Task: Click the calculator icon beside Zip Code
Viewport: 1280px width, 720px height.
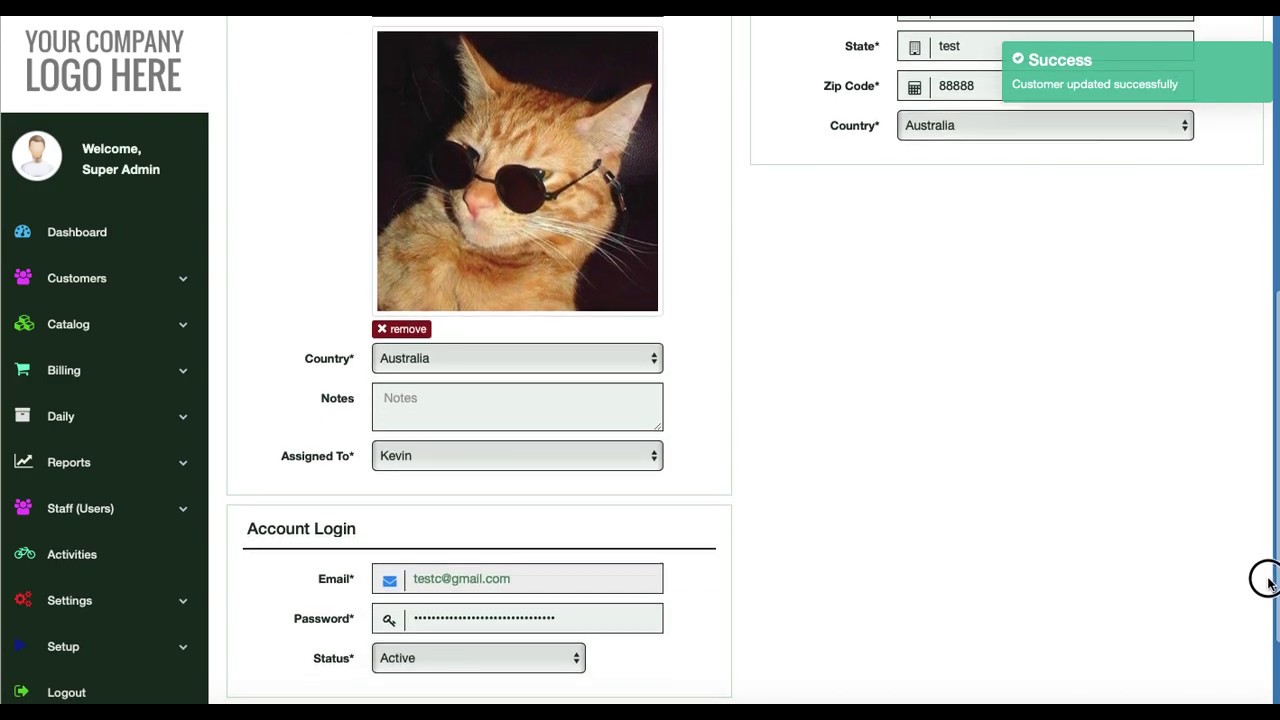Action: [914, 87]
